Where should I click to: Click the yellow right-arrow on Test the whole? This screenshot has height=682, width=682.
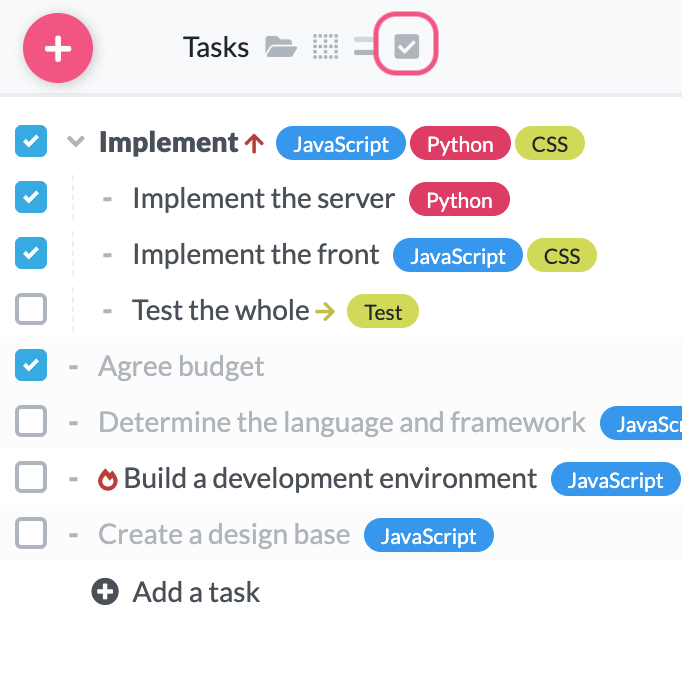point(325,311)
